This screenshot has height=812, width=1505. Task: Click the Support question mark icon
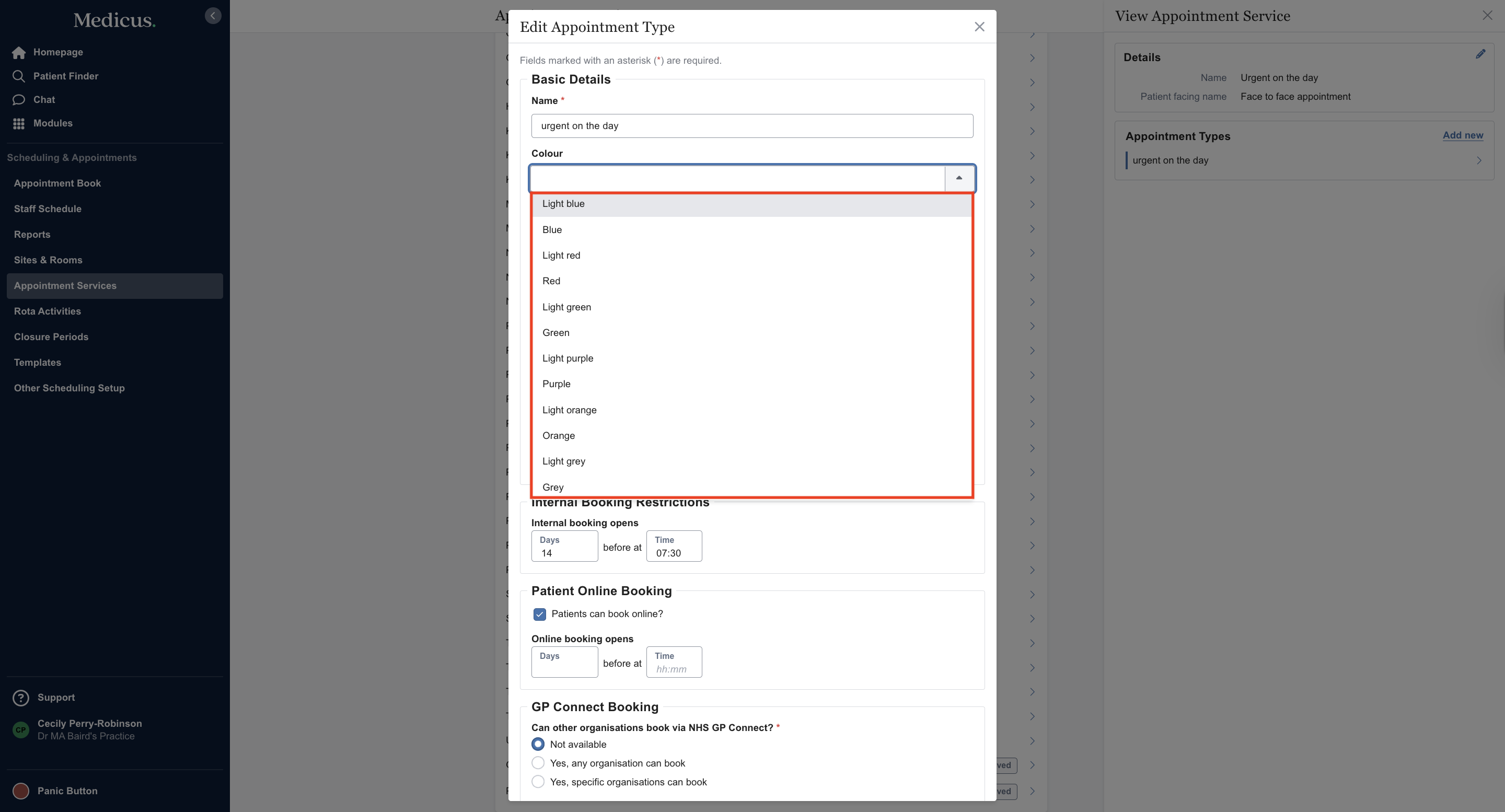coord(21,698)
